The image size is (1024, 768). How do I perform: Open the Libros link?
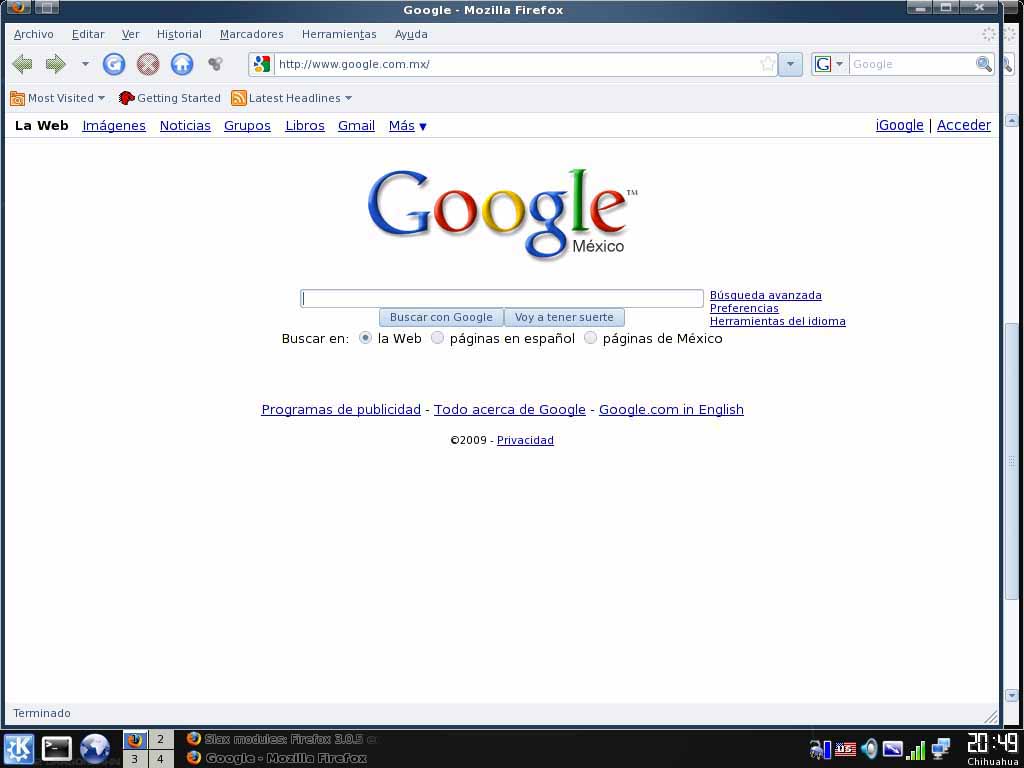(x=305, y=125)
